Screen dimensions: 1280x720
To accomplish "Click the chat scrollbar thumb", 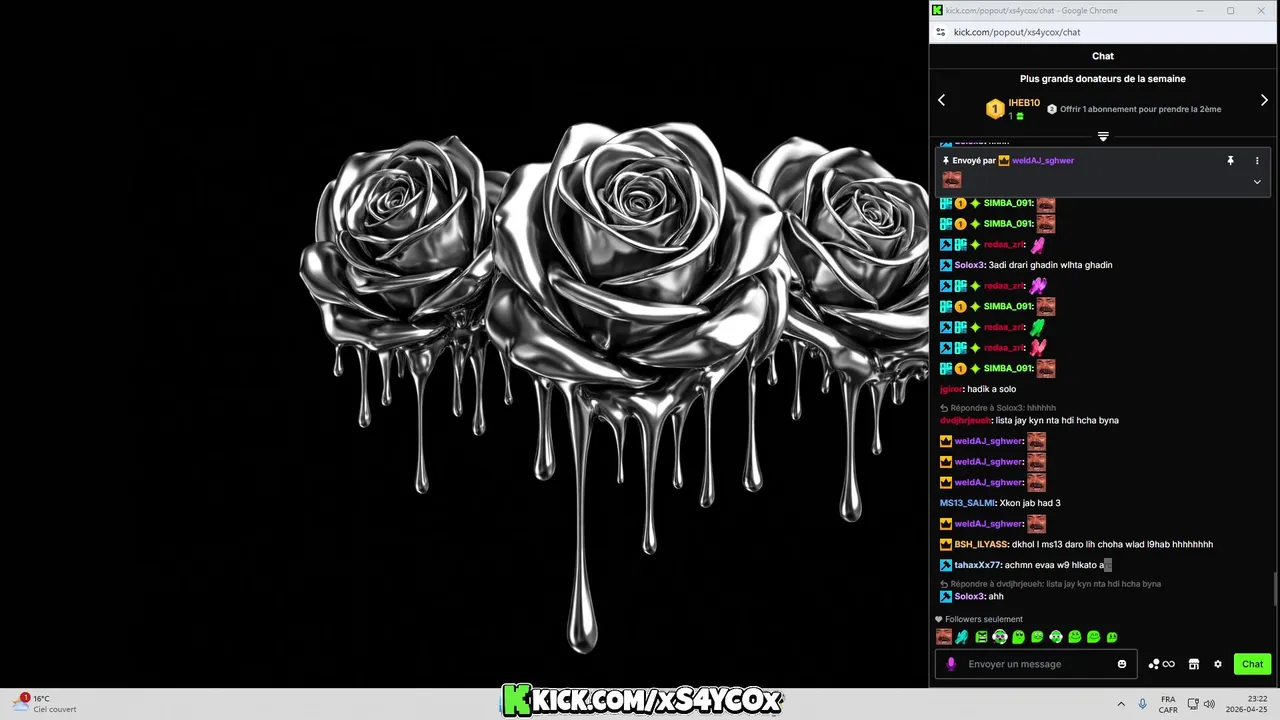I will pos(1275,589).
